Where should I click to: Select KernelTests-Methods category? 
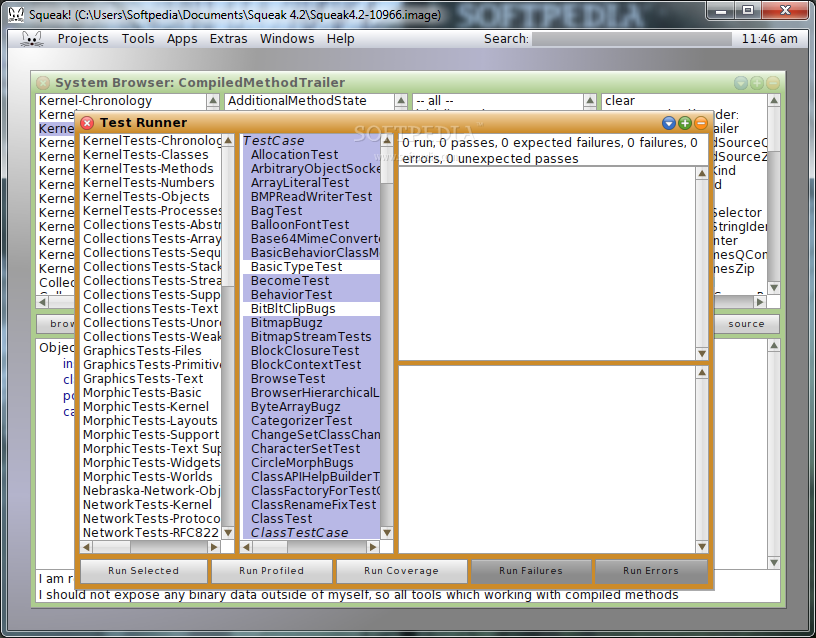coord(148,169)
